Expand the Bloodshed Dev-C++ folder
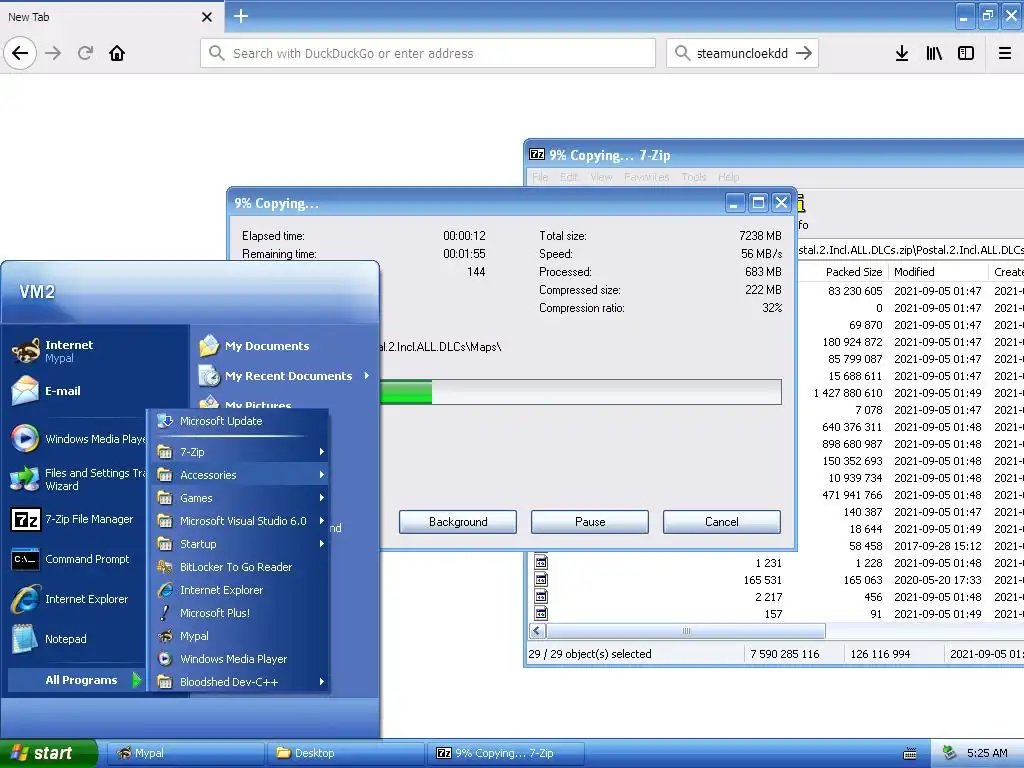The width and height of the screenshot is (1024, 768). pyautogui.click(x=239, y=682)
